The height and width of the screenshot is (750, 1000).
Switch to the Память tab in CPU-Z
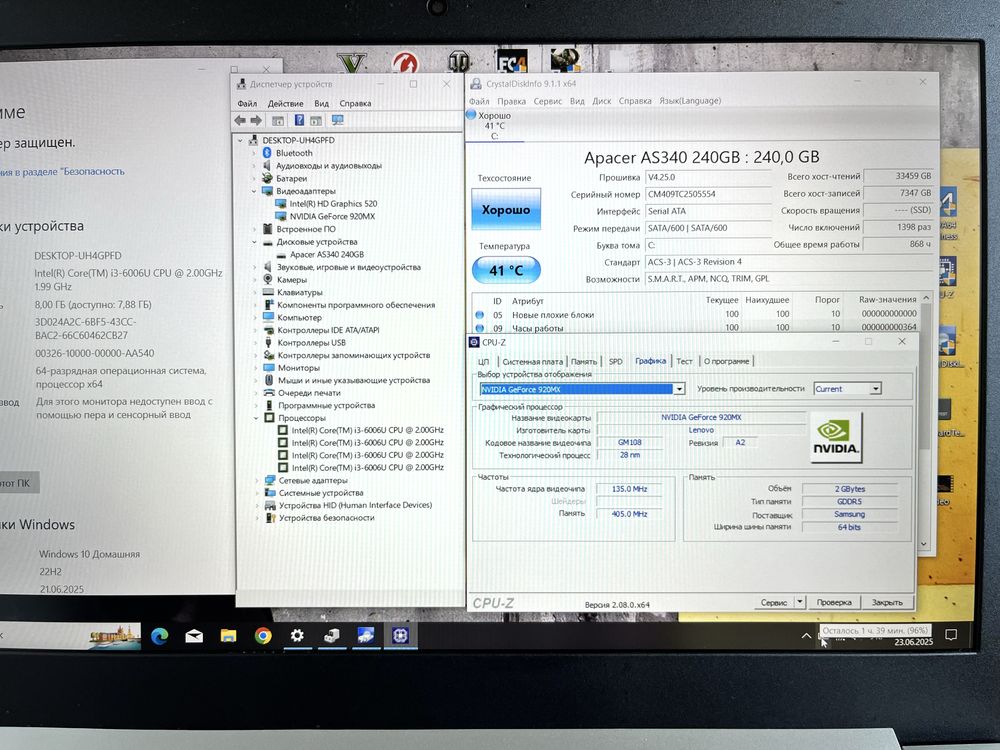584,362
